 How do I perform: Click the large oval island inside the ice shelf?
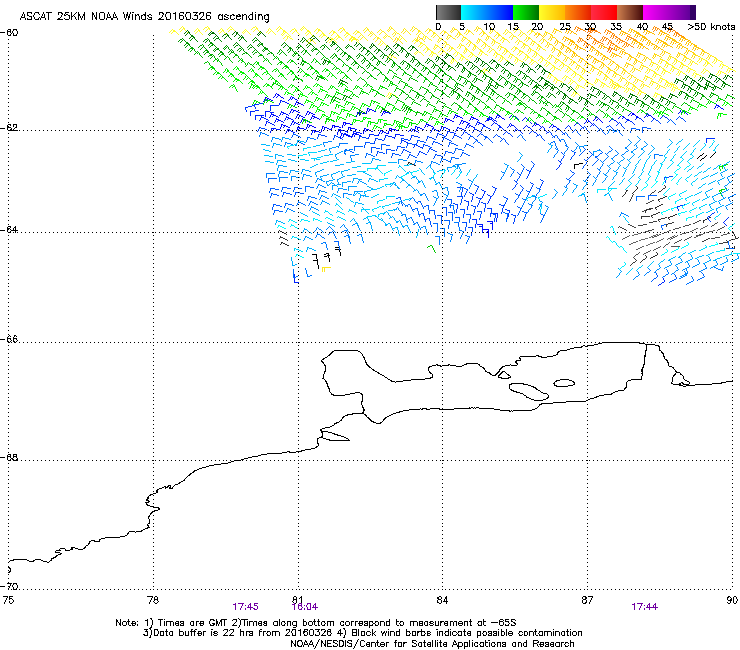(529, 391)
